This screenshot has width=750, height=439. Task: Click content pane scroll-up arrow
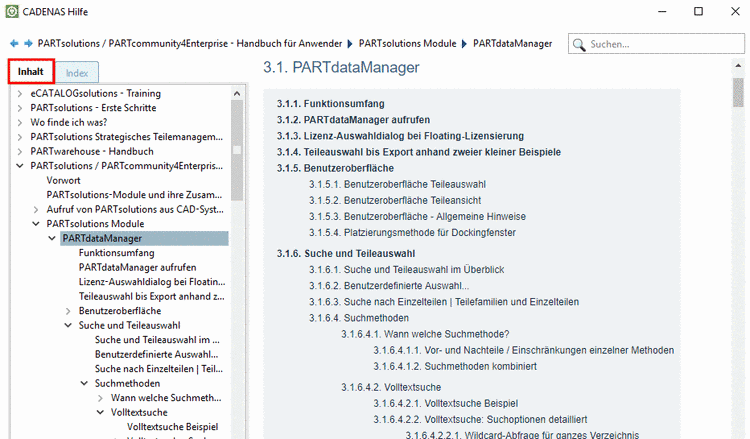pyautogui.click(x=738, y=67)
